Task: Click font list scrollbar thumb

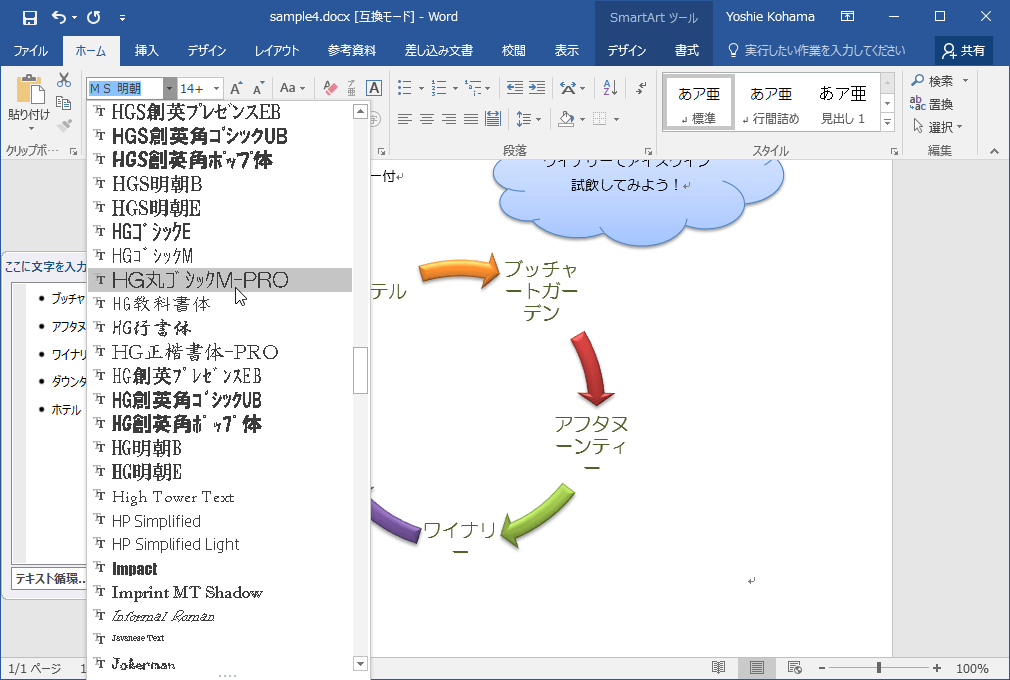Action: point(361,370)
